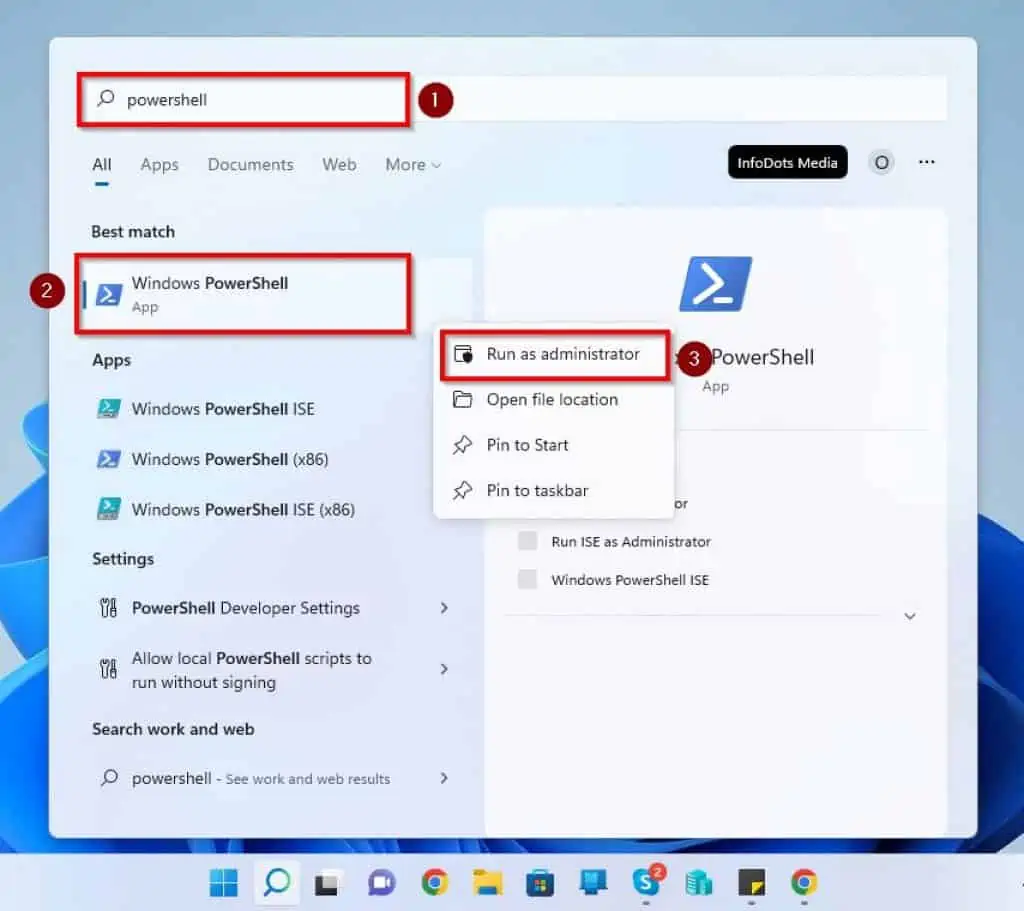
Task: Open Microsoft Store from the taskbar
Action: point(540,882)
